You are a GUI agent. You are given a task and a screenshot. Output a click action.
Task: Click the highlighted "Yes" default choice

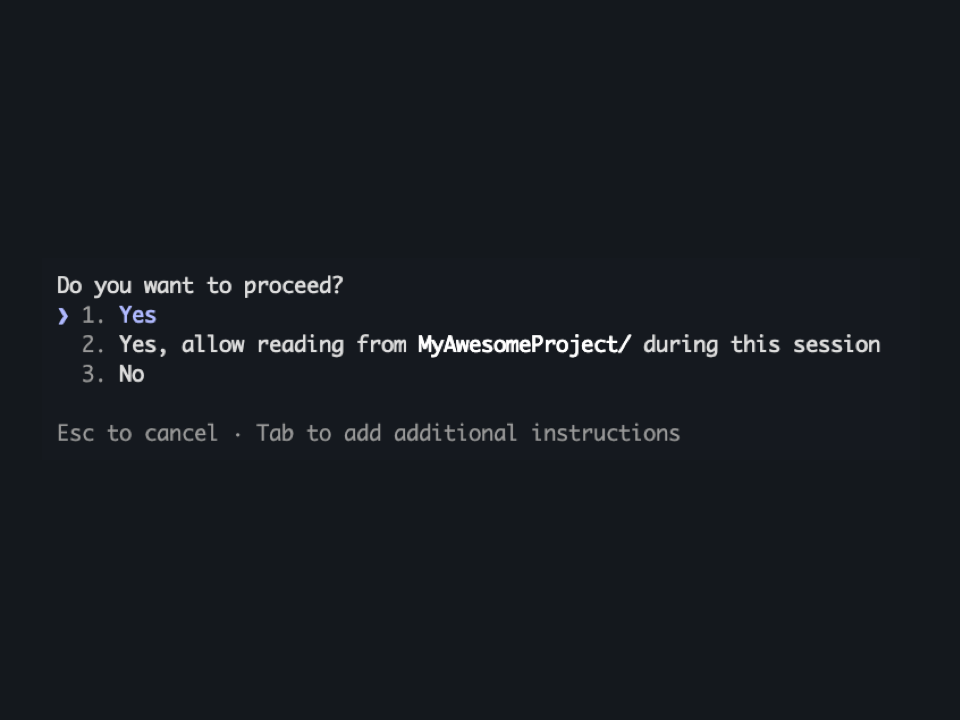(x=137, y=315)
